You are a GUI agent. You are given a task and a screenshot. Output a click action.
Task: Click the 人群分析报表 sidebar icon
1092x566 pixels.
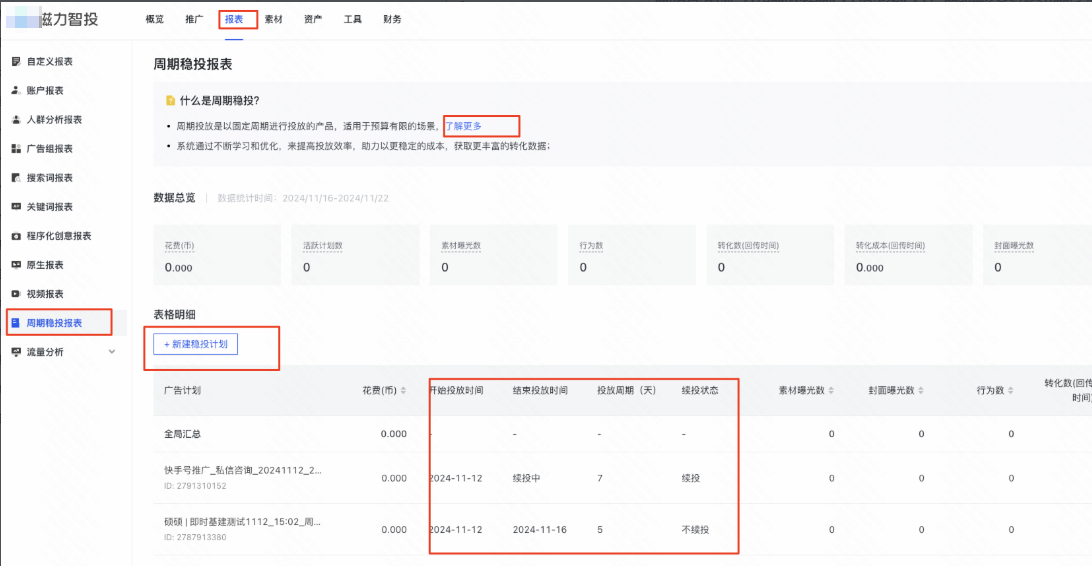click(x=16, y=120)
